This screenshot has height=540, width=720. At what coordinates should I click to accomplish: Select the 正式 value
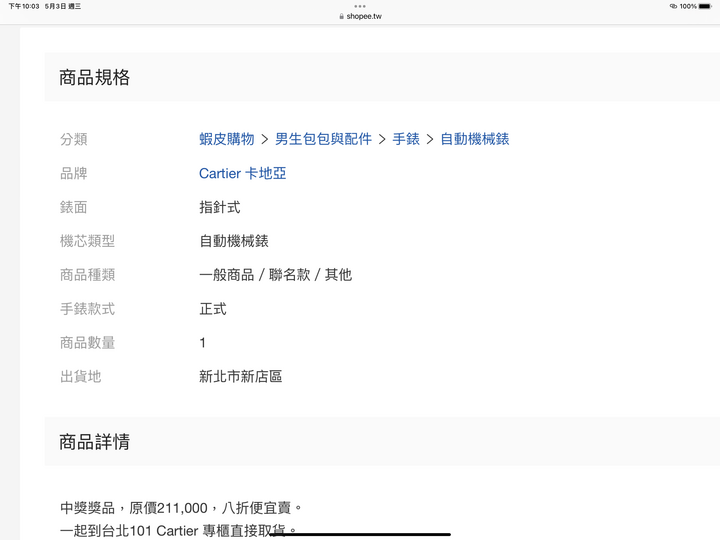(213, 309)
